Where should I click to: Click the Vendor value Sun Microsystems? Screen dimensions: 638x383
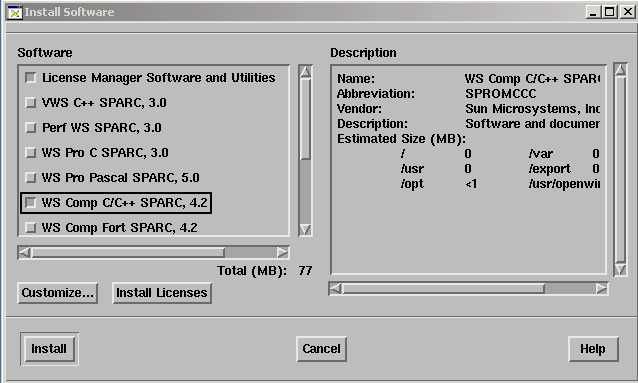532,109
